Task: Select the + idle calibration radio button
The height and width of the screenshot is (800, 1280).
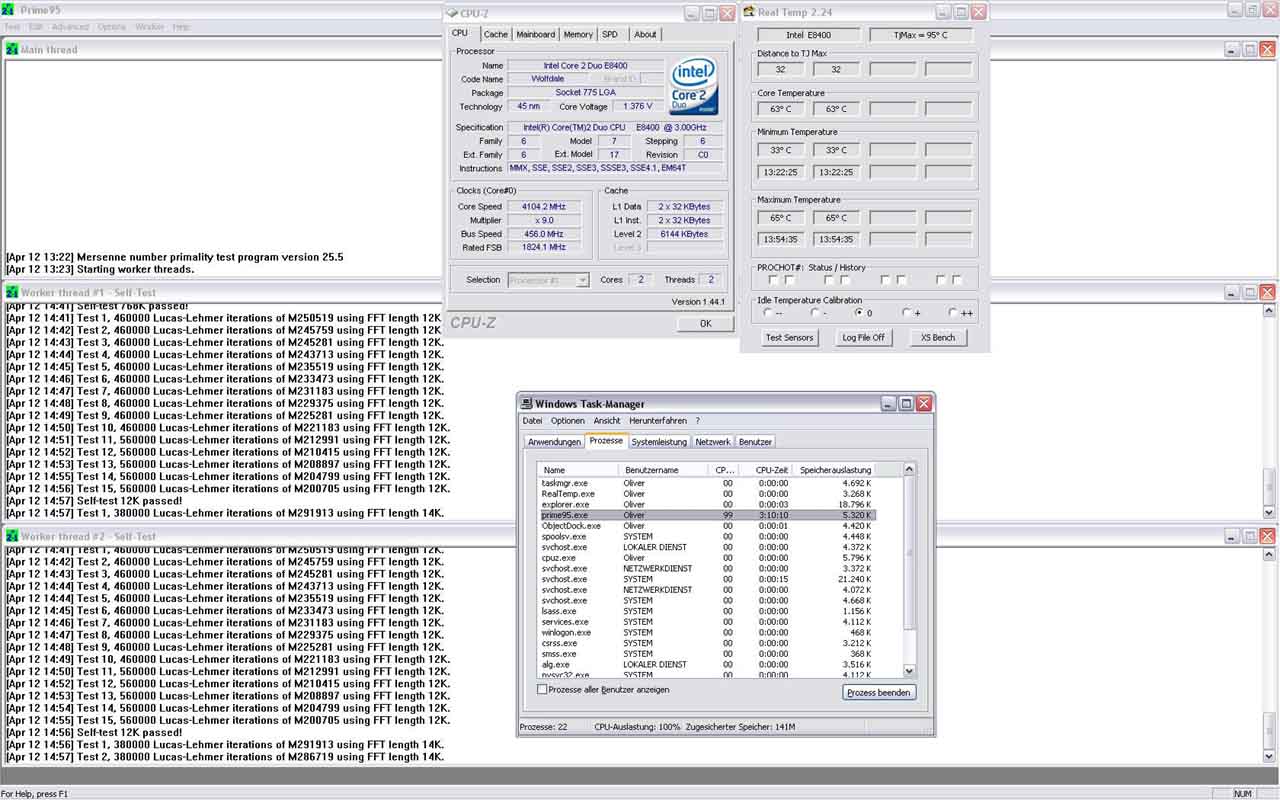Action: click(906, 312)
